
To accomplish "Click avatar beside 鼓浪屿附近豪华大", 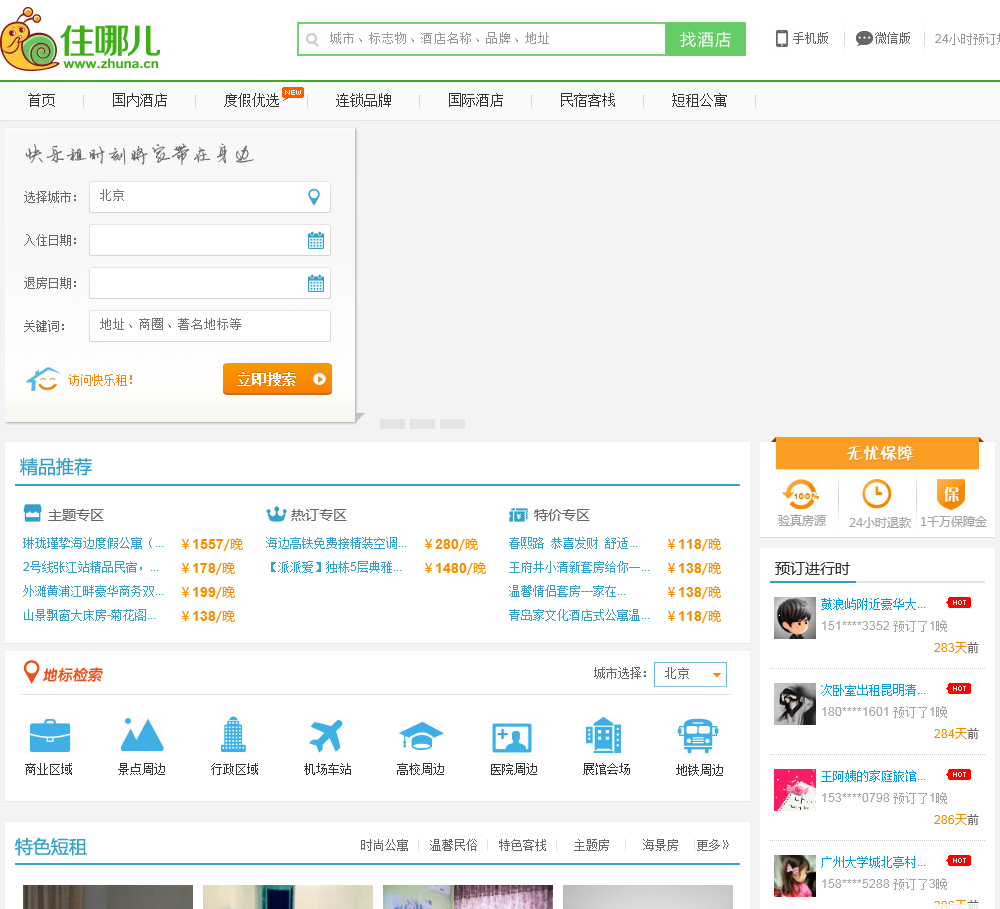I will [795, 617].
